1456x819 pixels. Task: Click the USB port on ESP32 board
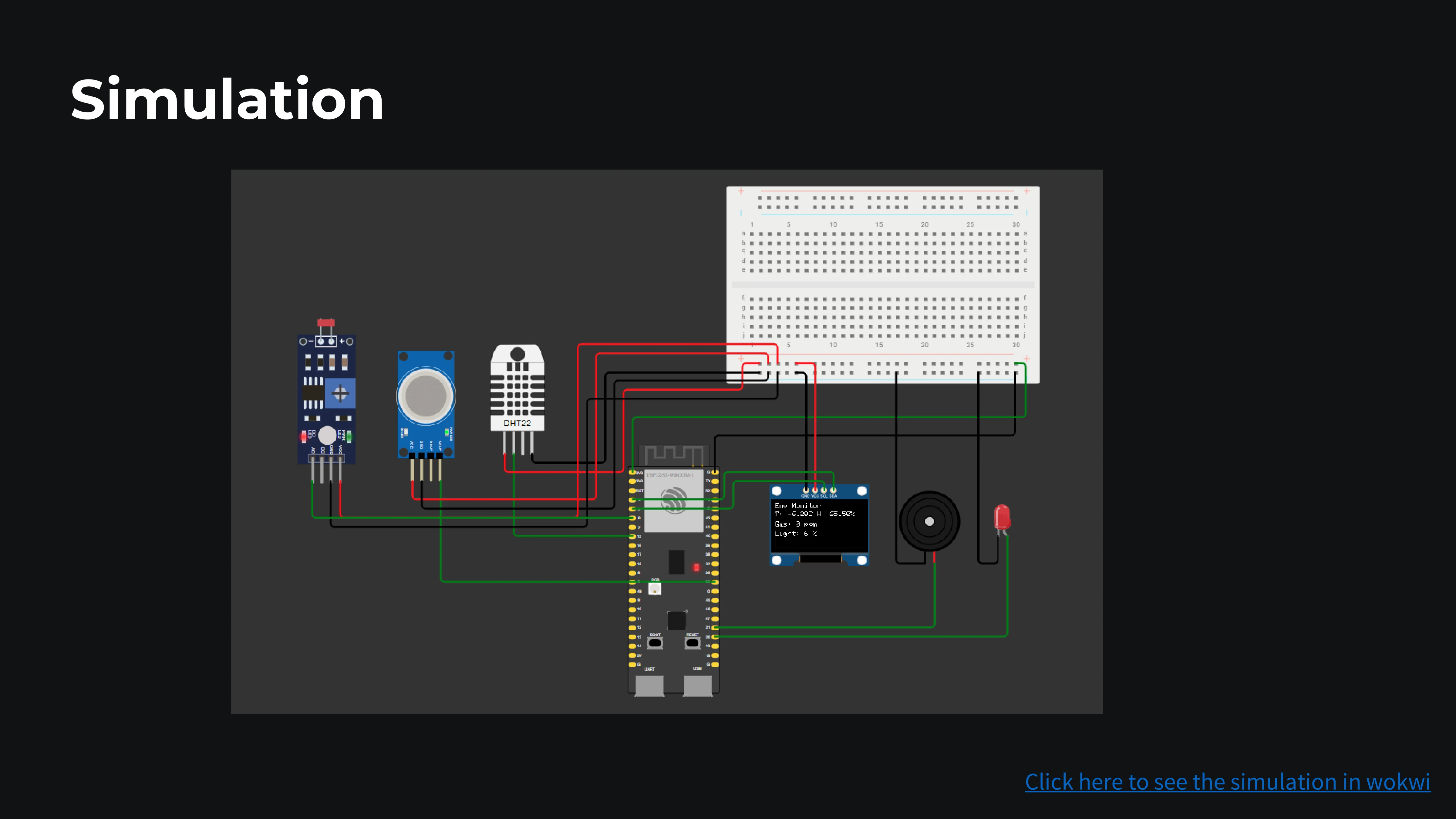[697, 686]
